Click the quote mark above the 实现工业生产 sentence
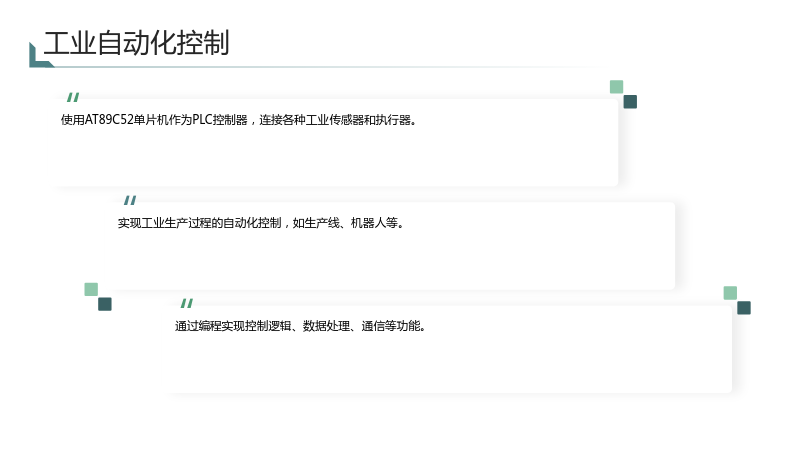Image resolution: width=800 pixels, height=450 pixels. [x=130, y=200]
